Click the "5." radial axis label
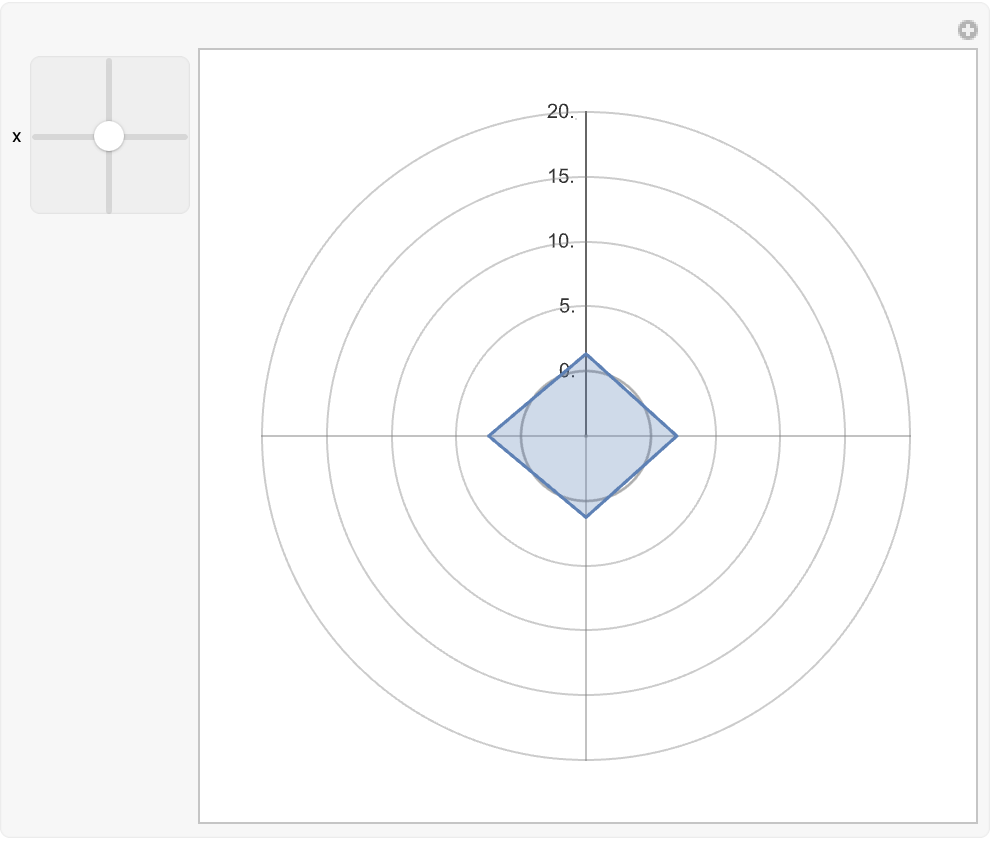This screenshot has width=990, height=842. pos(566,307)
